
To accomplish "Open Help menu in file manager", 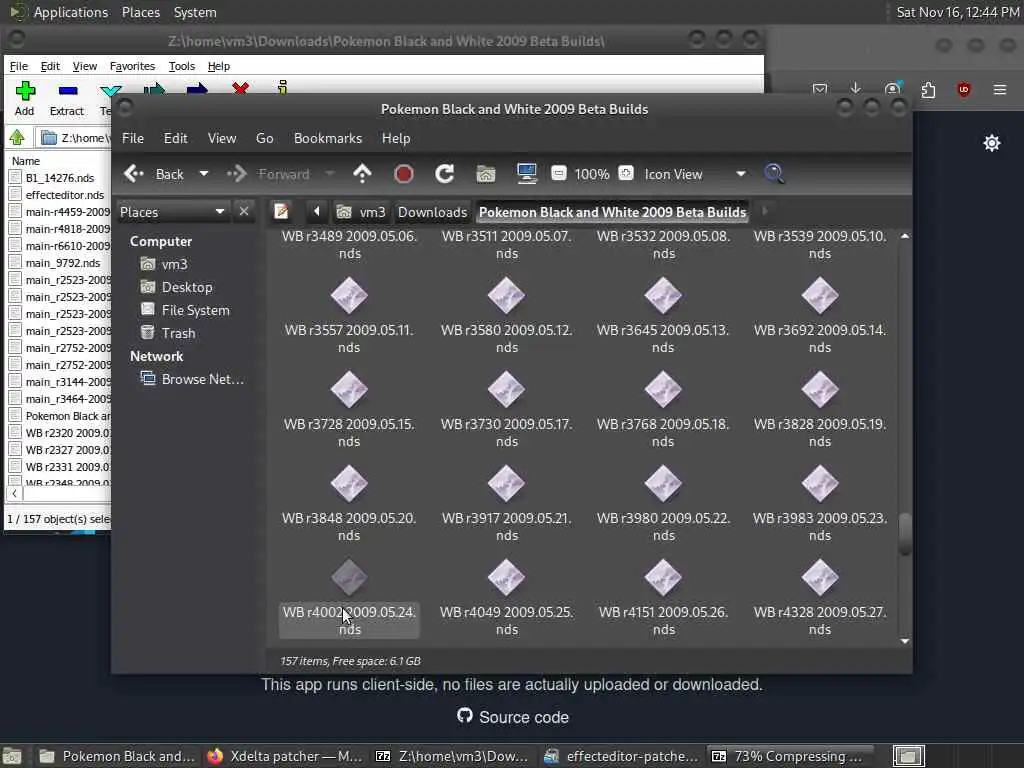I will (396, 138).
